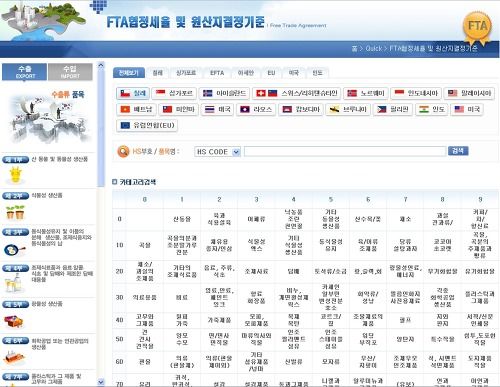500x387 pixels.
Task: Select the USA (미국) flag button
Action: pyautogui.click(x=467, y=109)
